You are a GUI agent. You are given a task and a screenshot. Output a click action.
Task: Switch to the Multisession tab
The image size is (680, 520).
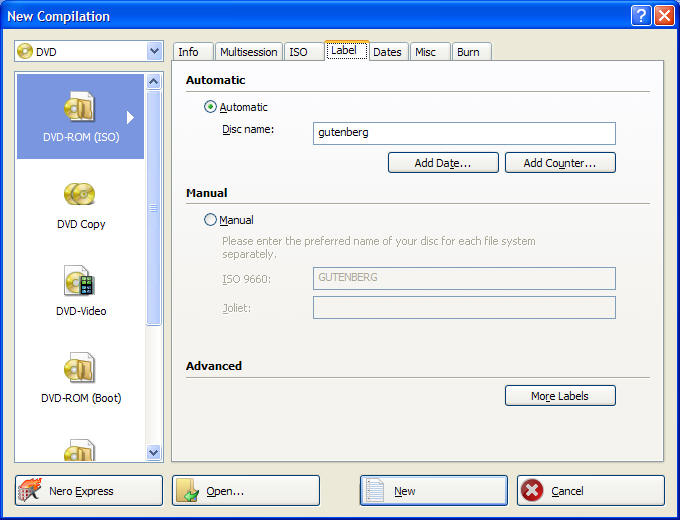pos(248,52)
